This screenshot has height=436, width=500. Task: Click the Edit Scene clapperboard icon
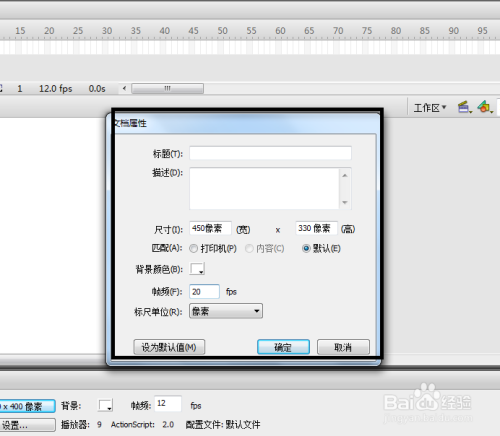[465, 107]
